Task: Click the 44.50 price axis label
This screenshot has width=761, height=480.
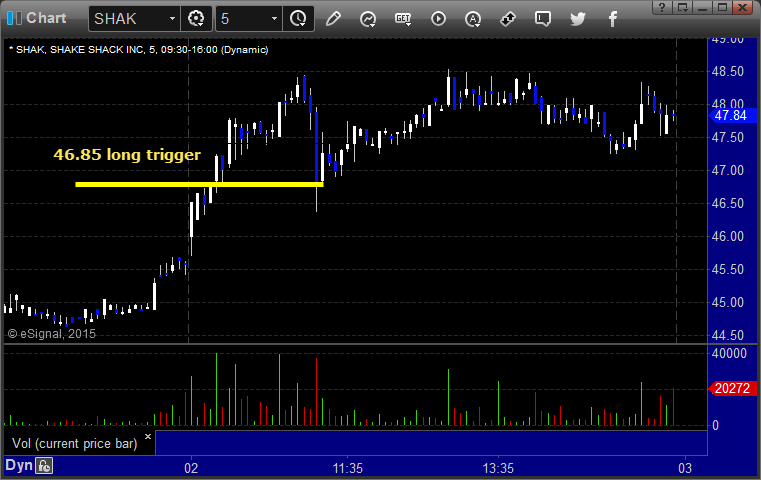Action: (728, 335)
